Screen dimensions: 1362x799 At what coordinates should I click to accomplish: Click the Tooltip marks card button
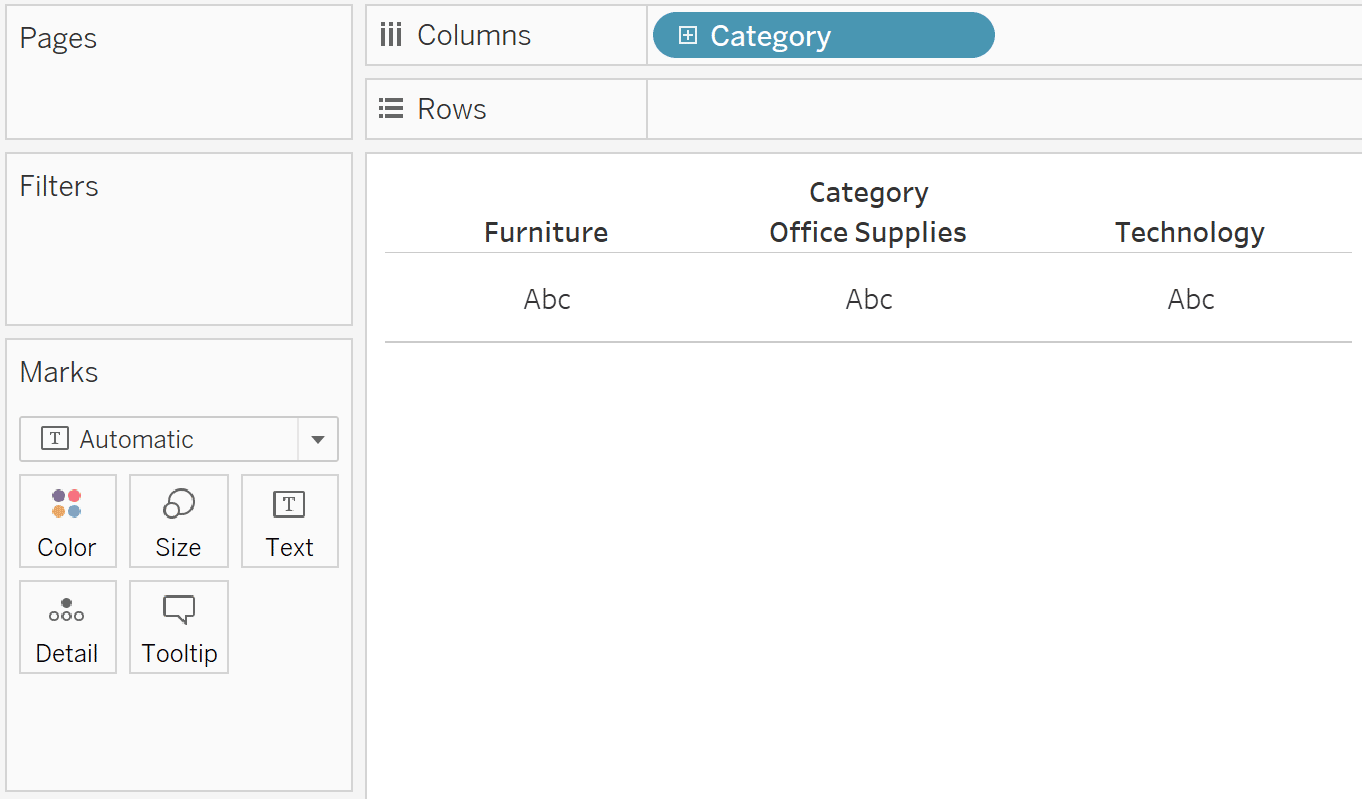[179, 627]
